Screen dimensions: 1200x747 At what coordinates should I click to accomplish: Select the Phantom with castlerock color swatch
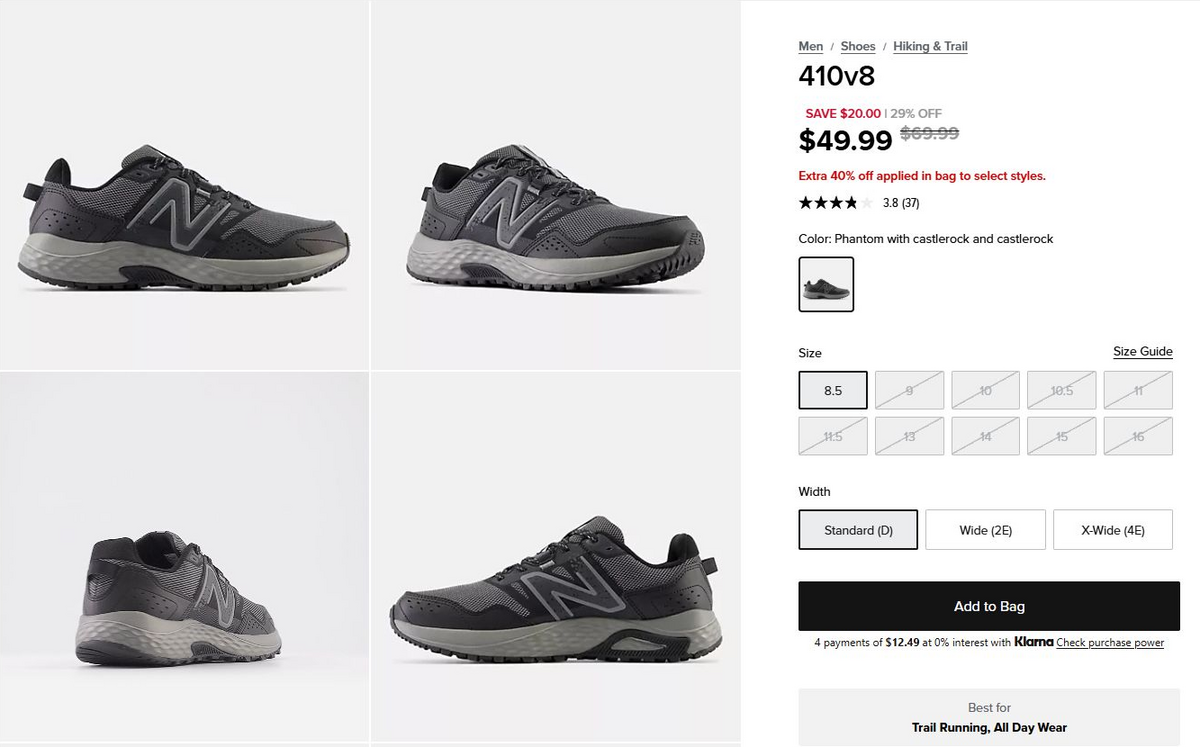point(826,284)
